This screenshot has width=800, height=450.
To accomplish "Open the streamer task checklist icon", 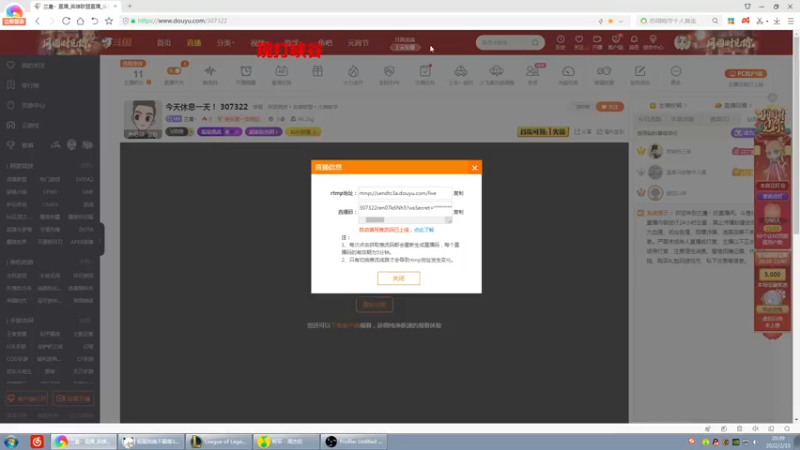I will coord(424,71).
